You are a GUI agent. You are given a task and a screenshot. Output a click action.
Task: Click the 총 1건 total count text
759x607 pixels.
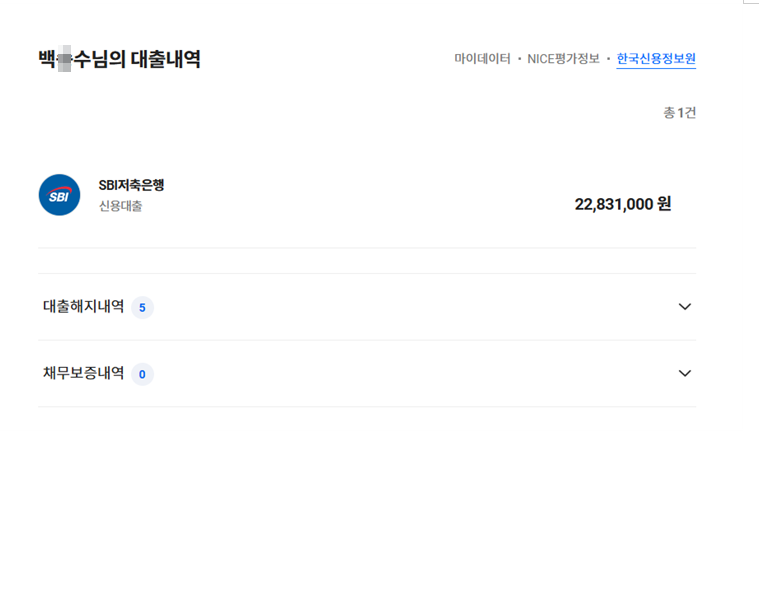pyautogui.click(x=680, y=113)
